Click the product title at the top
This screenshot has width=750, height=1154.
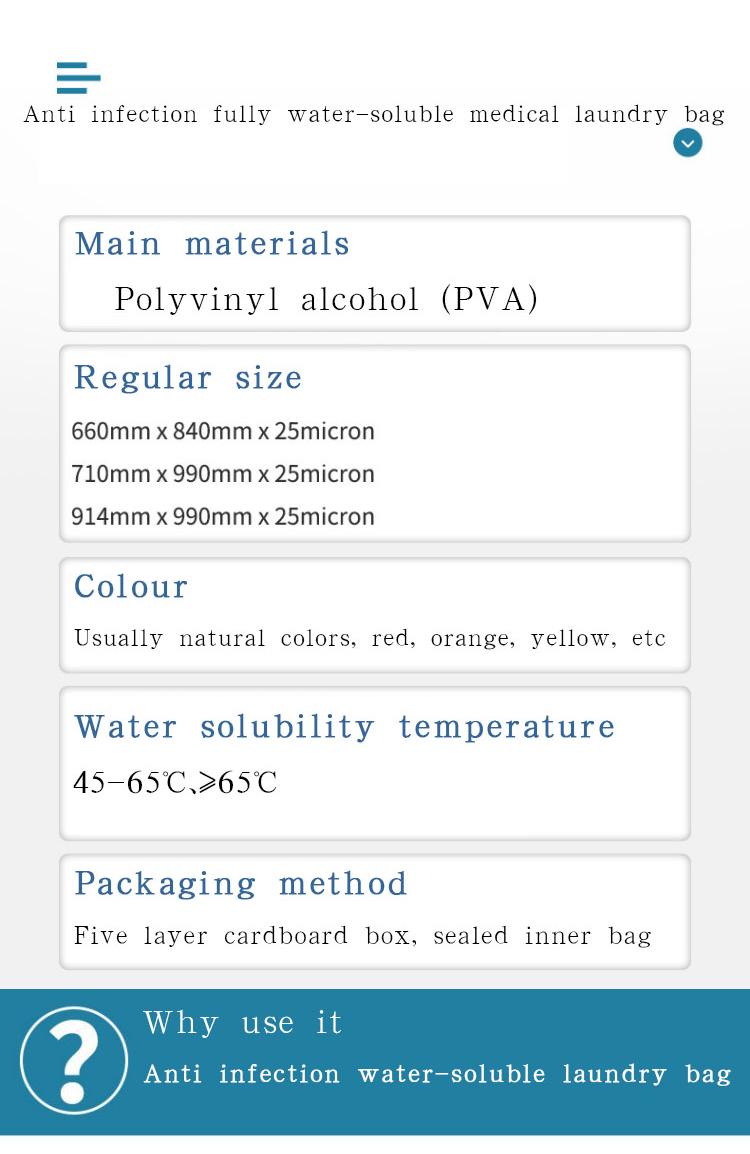click(374, 114)
